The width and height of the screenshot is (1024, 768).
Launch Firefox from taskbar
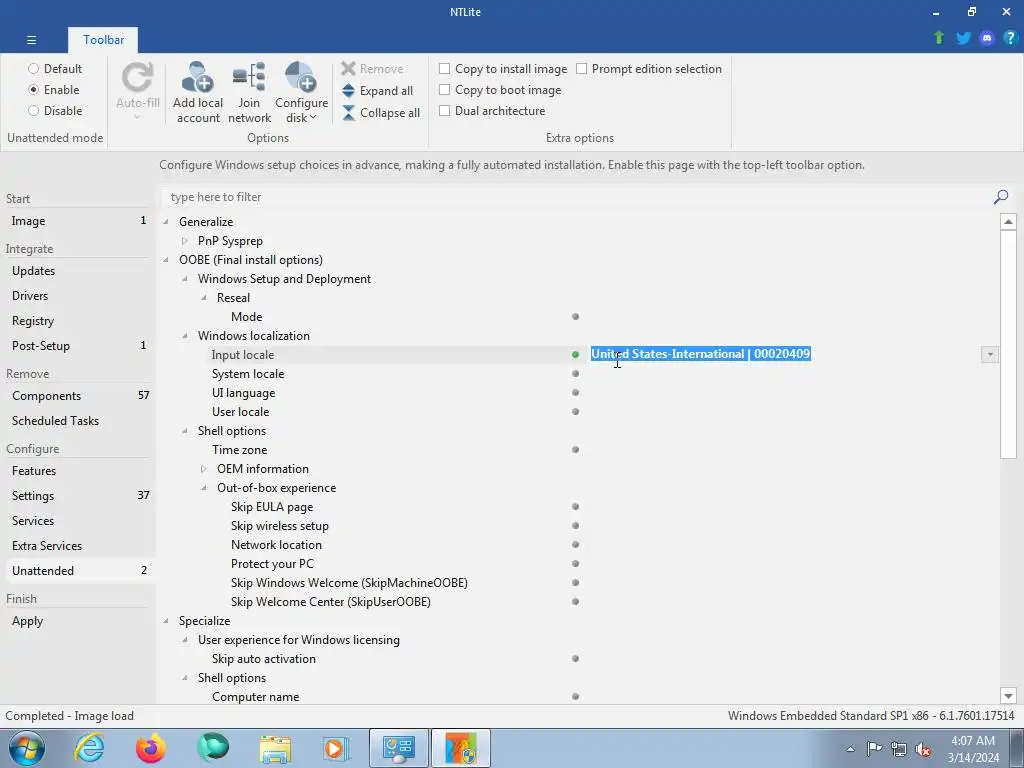pyautogui.click(x=151, y=748)
